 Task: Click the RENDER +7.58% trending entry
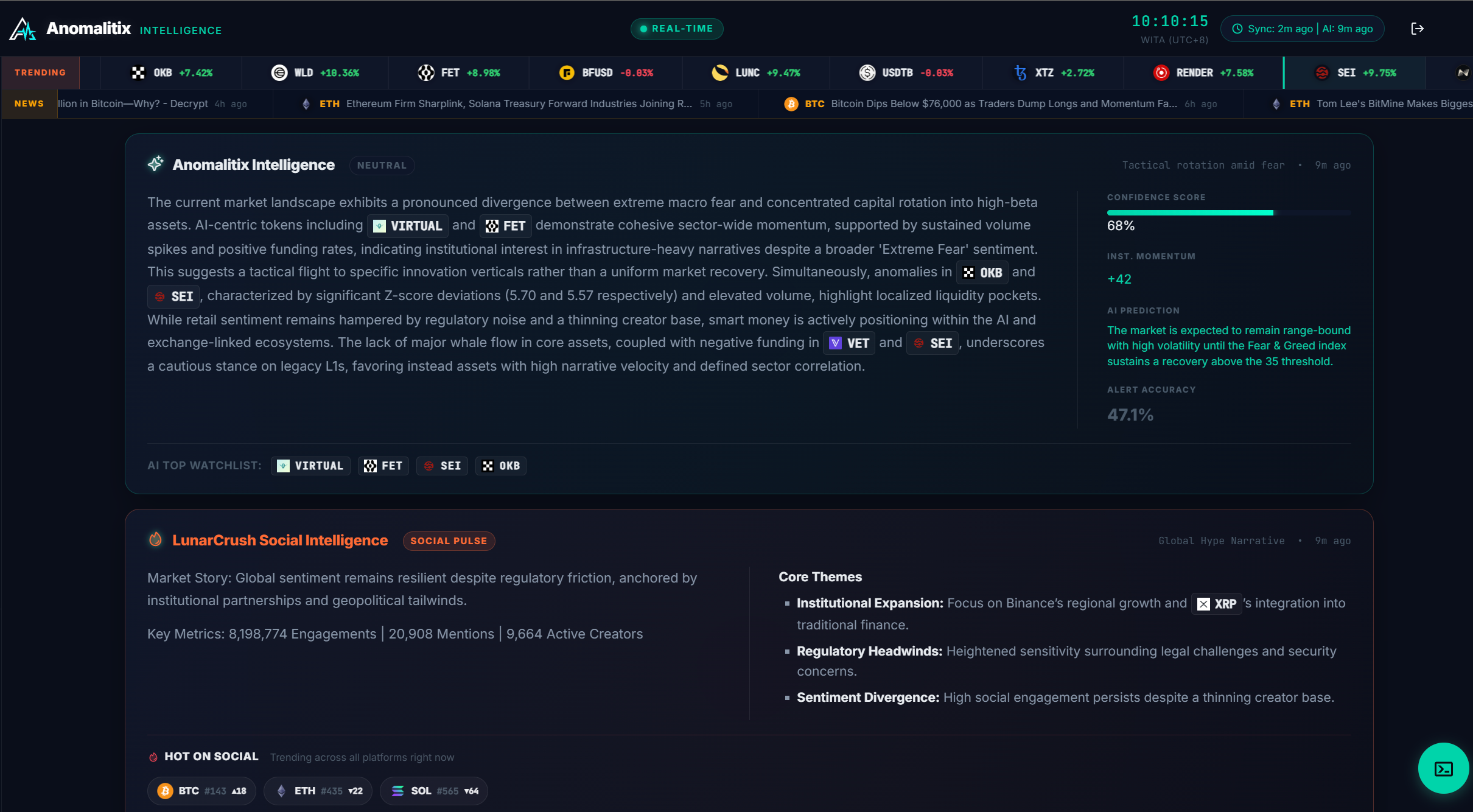click(1204, 73)
